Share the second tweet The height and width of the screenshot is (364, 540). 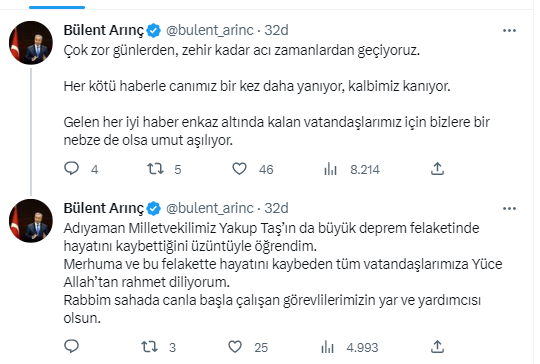(437, 347)
